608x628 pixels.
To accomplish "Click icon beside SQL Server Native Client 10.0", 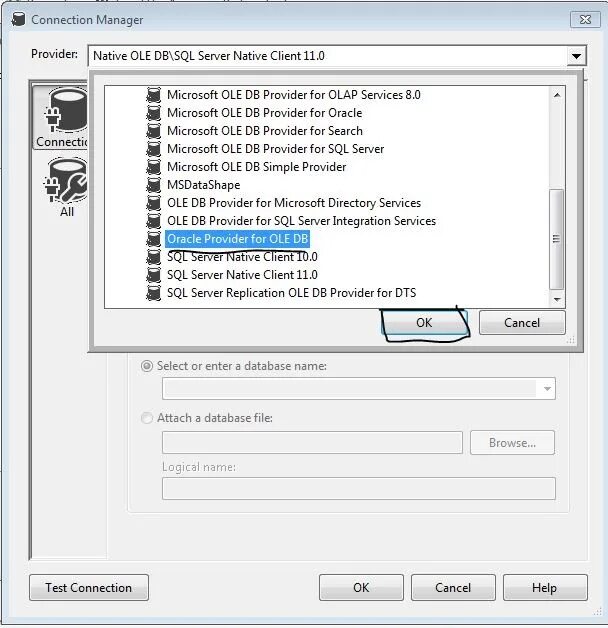I will [153, 257].
